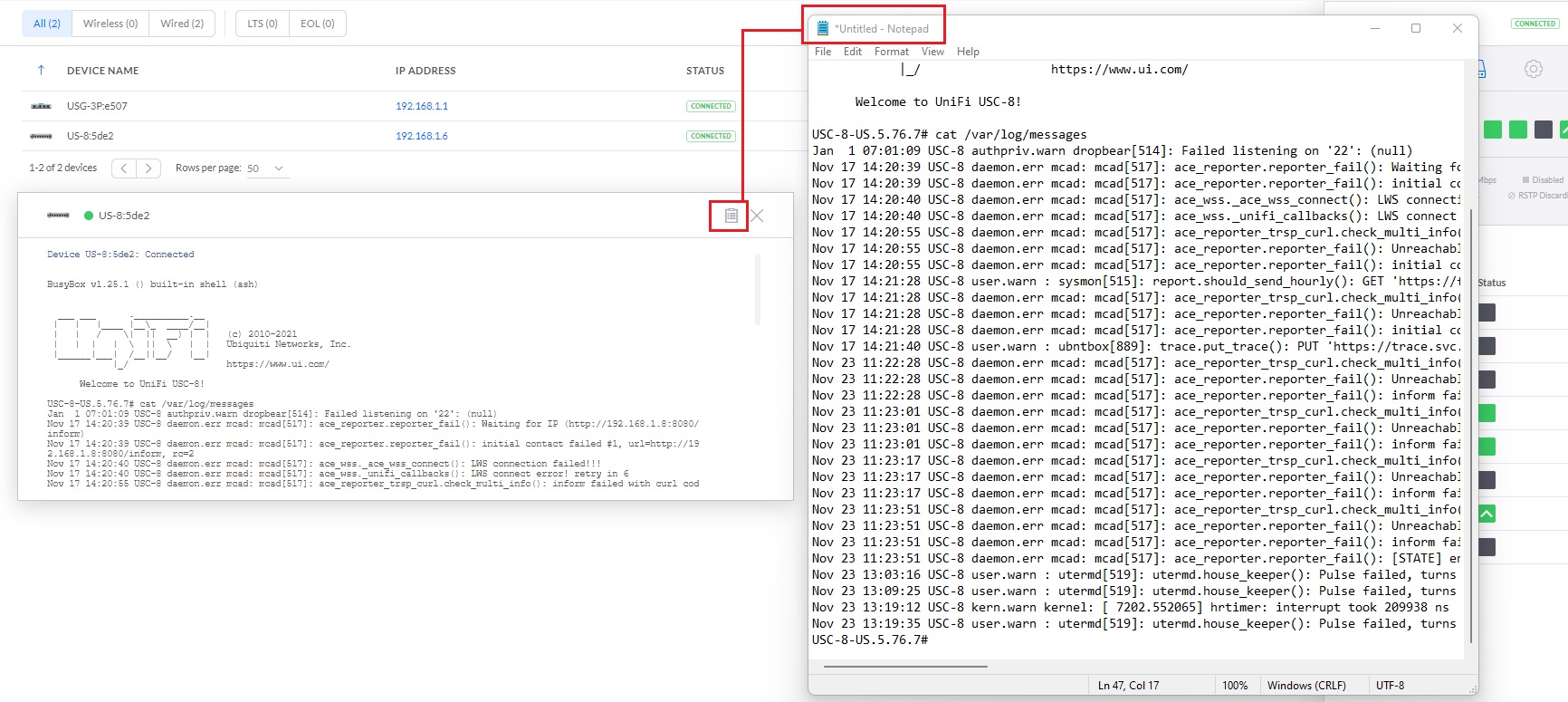The image size is (1568, 702).
Task: Sort by device name using the arrow icon
Action: tap(41, 70)
